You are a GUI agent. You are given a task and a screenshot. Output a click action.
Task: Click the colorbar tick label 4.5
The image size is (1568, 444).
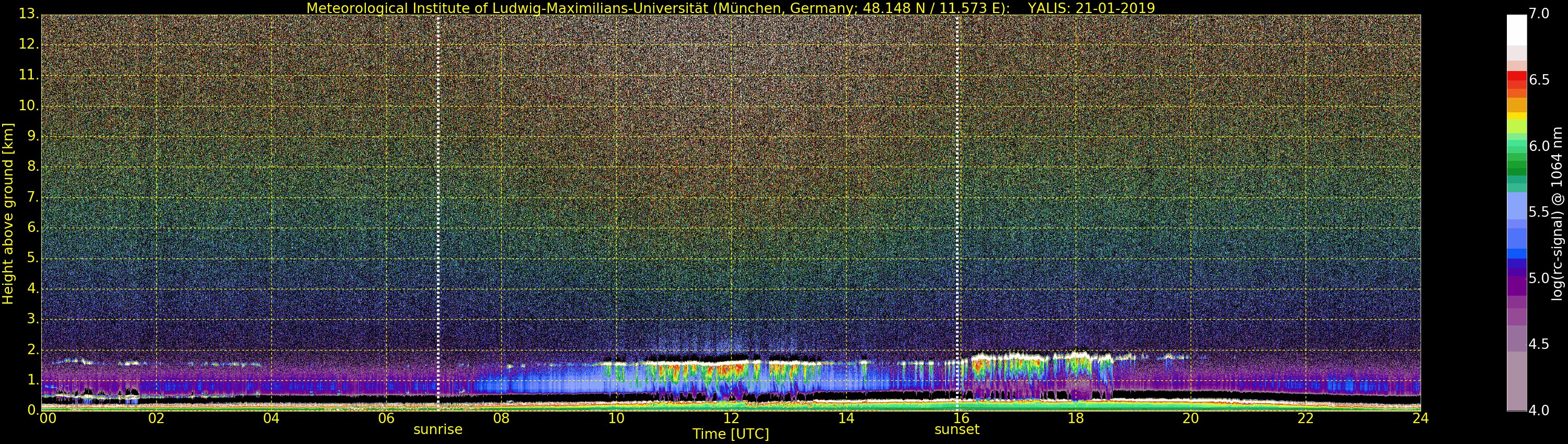[x=1539, y=344]
